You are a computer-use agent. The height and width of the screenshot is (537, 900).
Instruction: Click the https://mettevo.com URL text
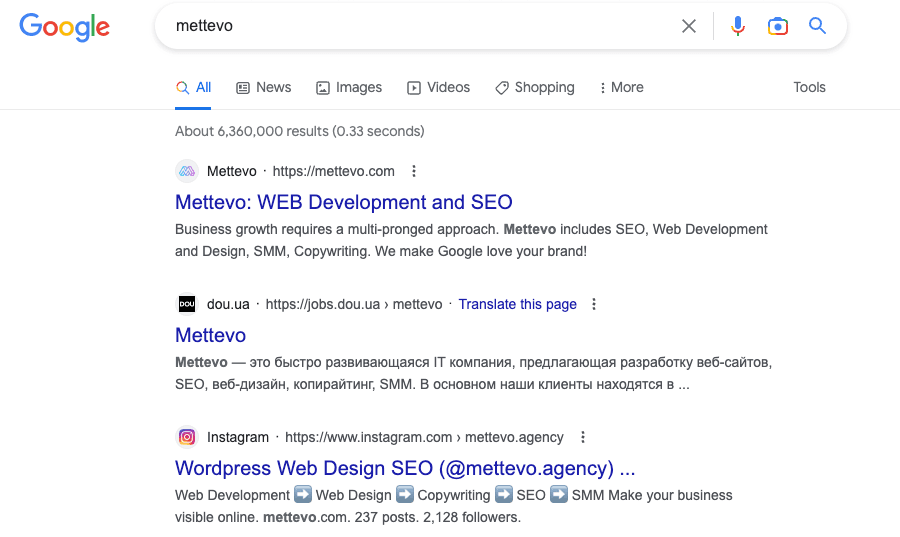[333, 171]
